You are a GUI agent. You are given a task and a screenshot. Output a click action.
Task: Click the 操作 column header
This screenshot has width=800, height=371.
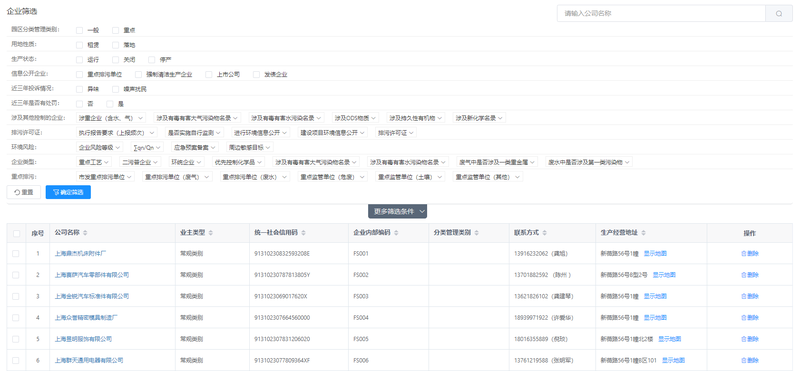click(749, 233)
